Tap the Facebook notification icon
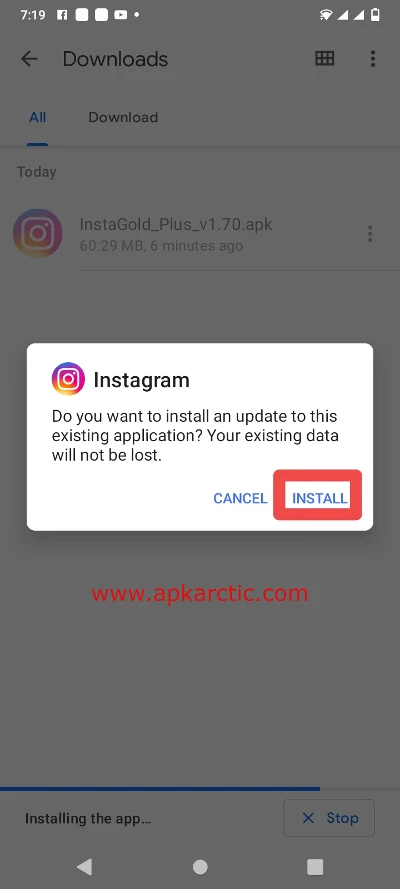 pyautogui.click(x=62, y=15)
